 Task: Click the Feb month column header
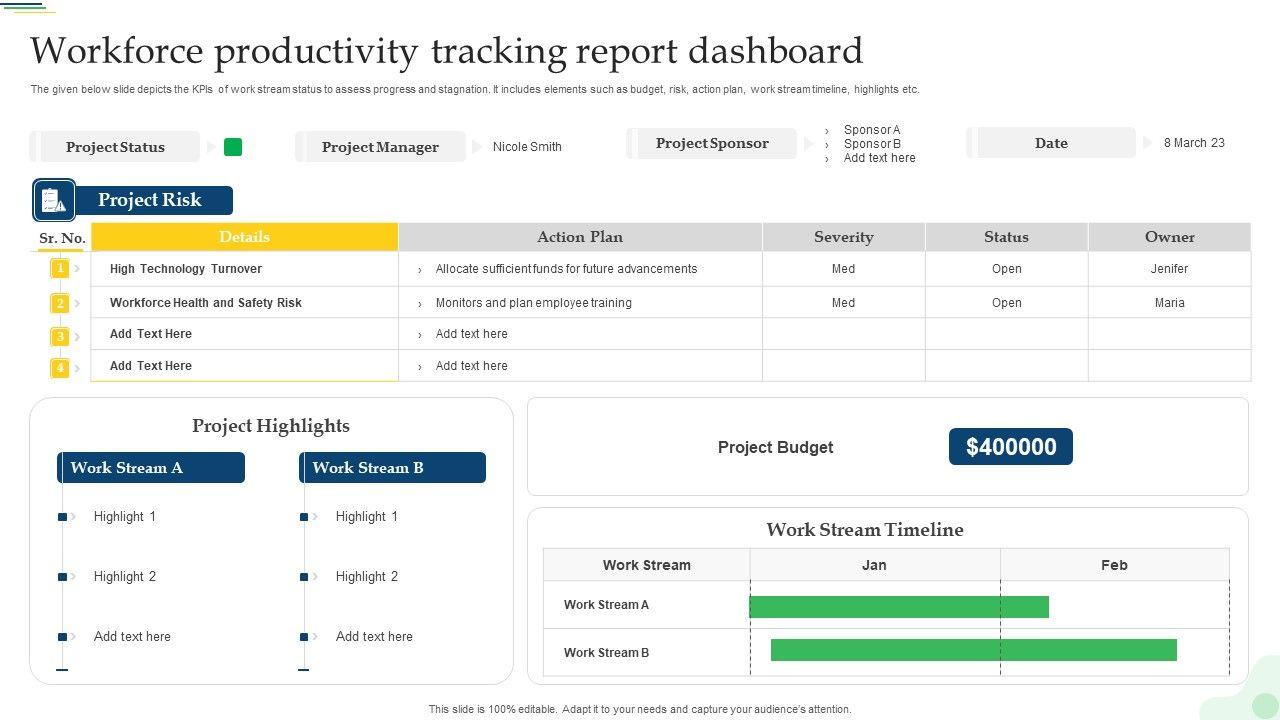[x=1114, y=565]
